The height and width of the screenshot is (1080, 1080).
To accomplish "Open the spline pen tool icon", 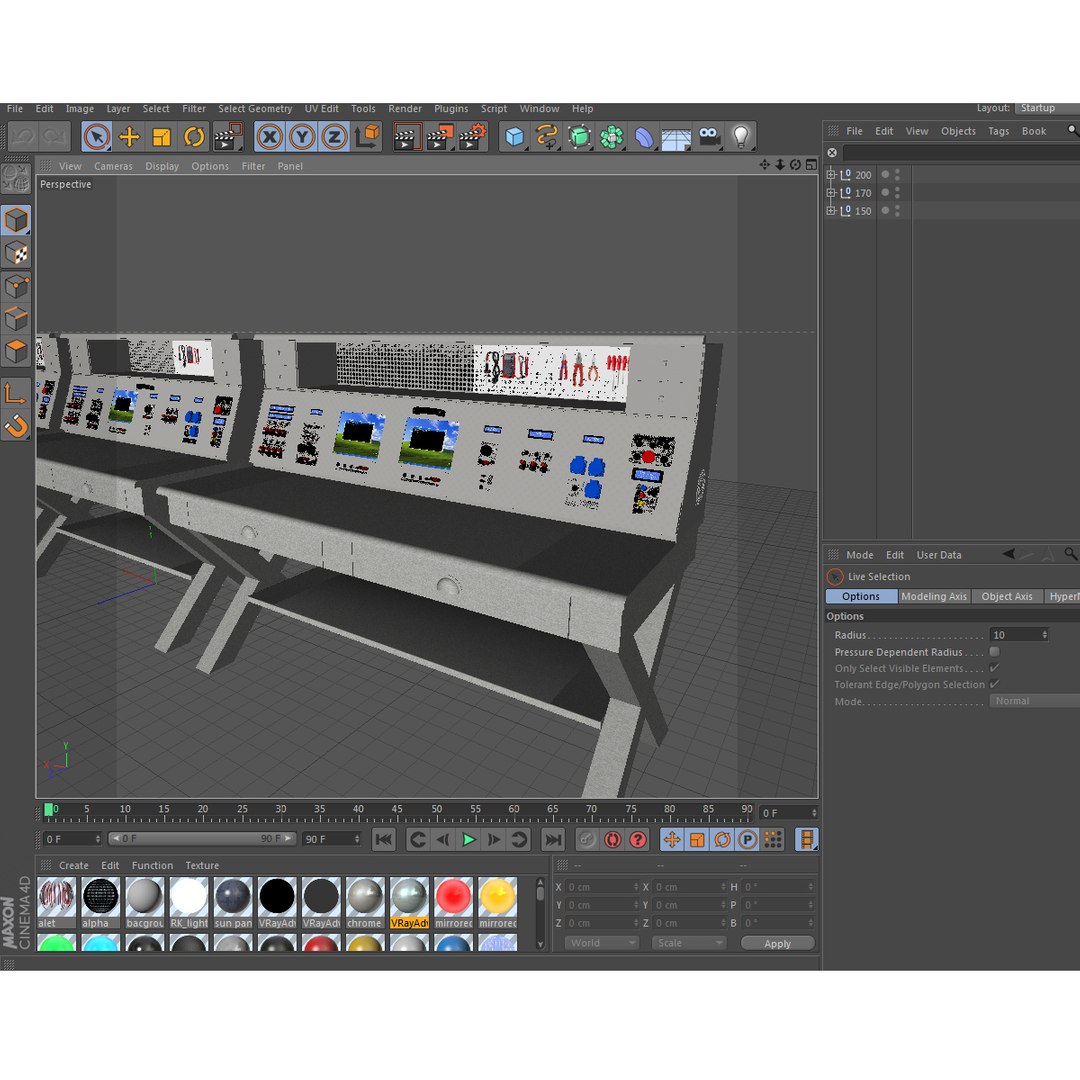I will pyautogui.click(x=546, y=136).
